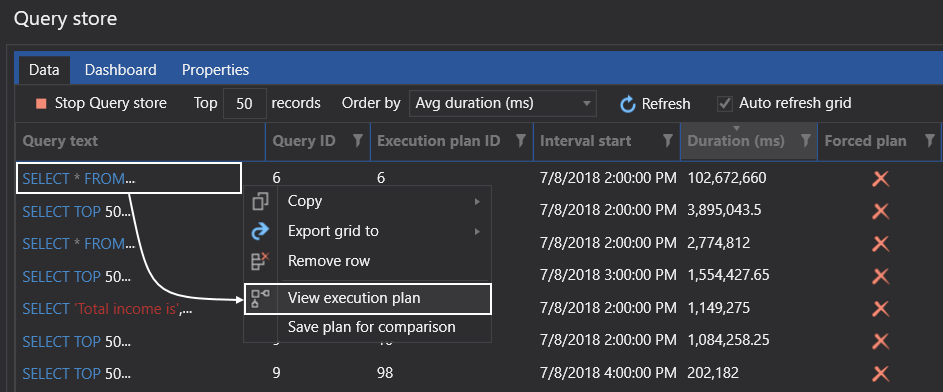Click forced plan X for 3,895,043.5 row
The image size is (943, 392).
[x=880, y=211]
